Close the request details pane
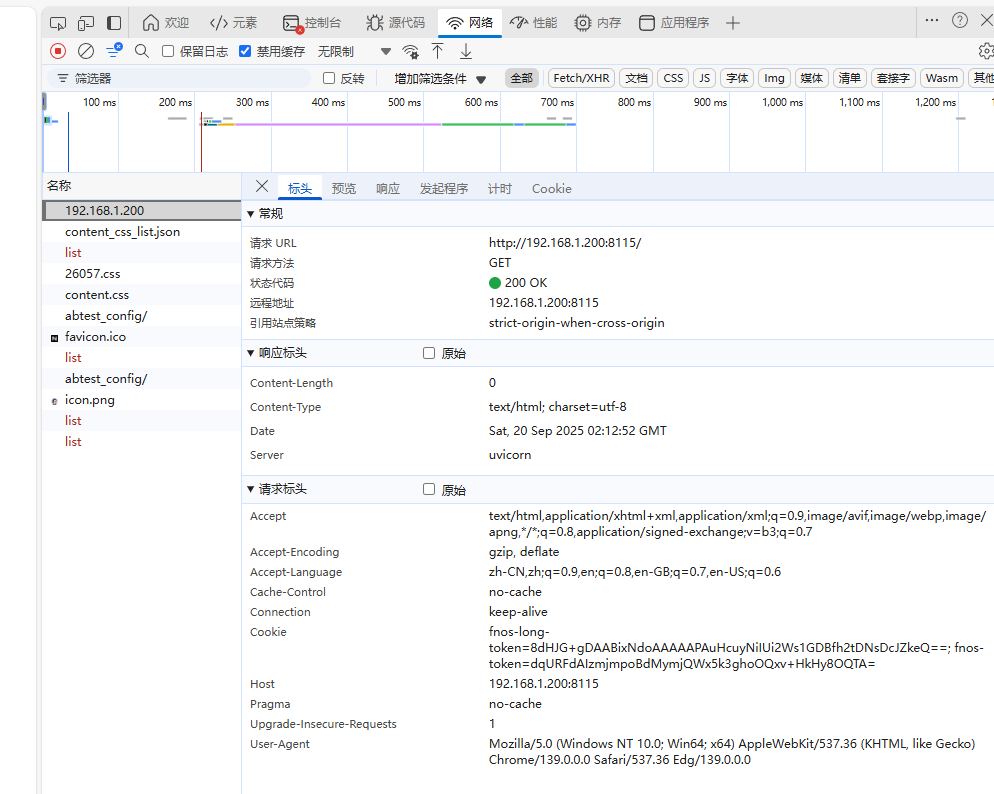The height and width of the screenshot is (794, 994). coord(262,186)
